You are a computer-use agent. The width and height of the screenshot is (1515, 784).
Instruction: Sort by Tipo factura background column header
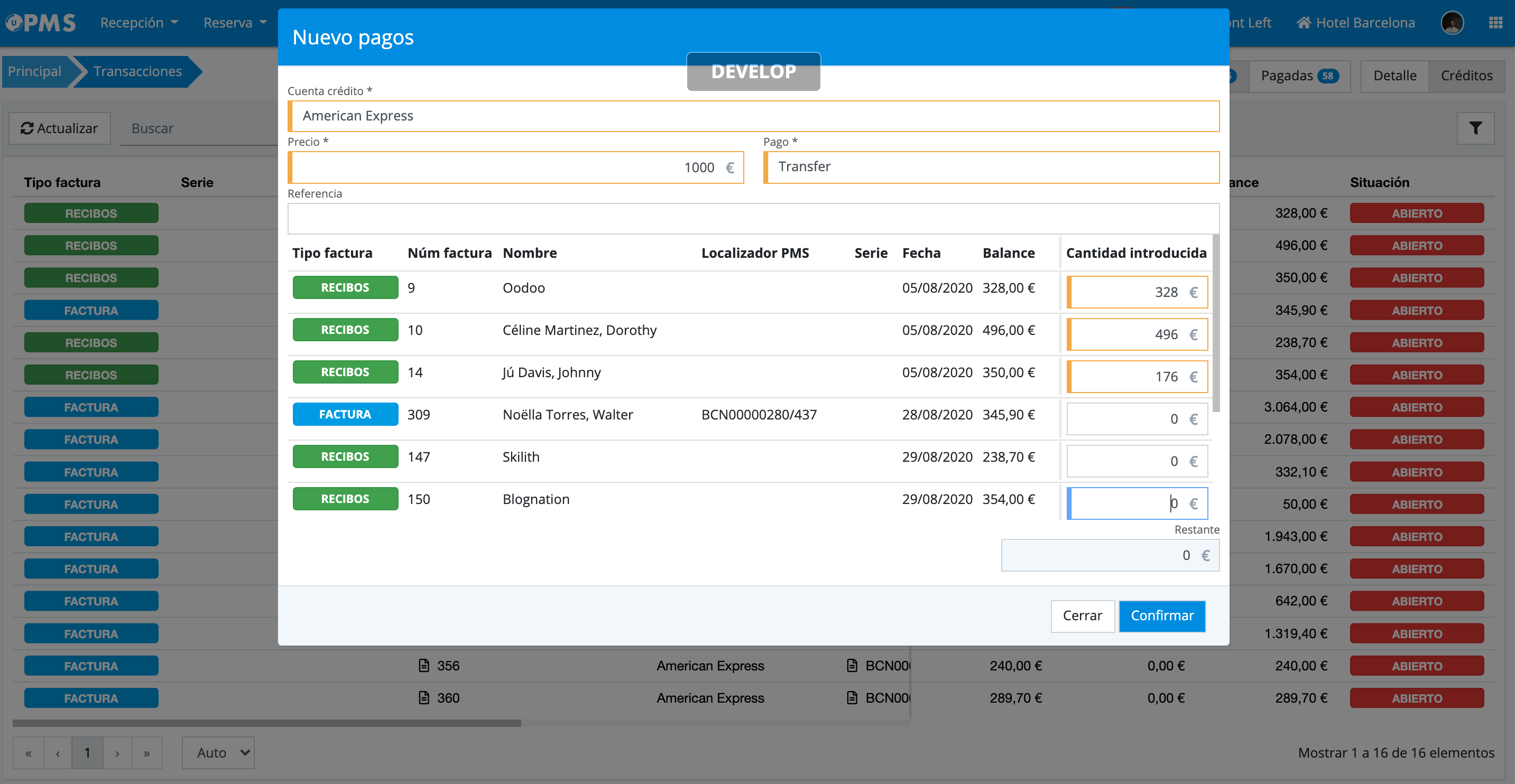click(x=62, y=183)
